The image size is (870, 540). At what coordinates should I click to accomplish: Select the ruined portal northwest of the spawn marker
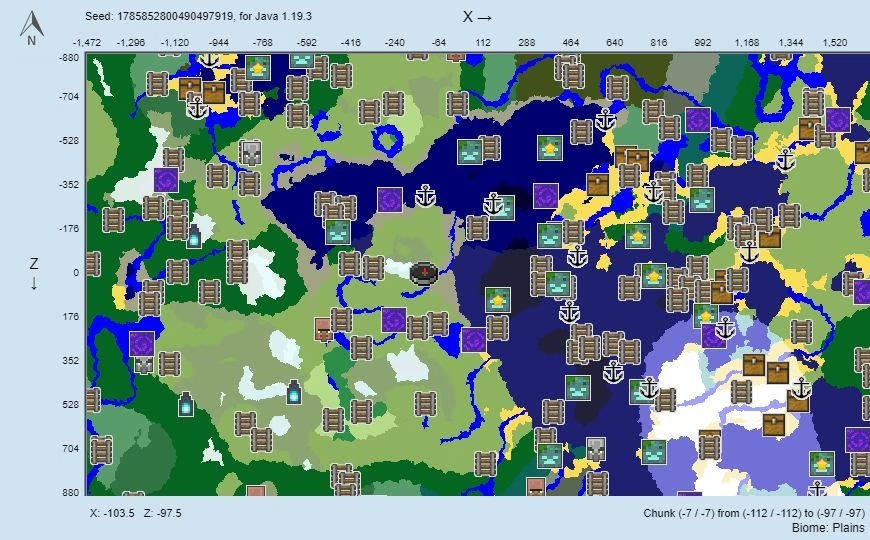pyautogui.click(x=390, y=200)
